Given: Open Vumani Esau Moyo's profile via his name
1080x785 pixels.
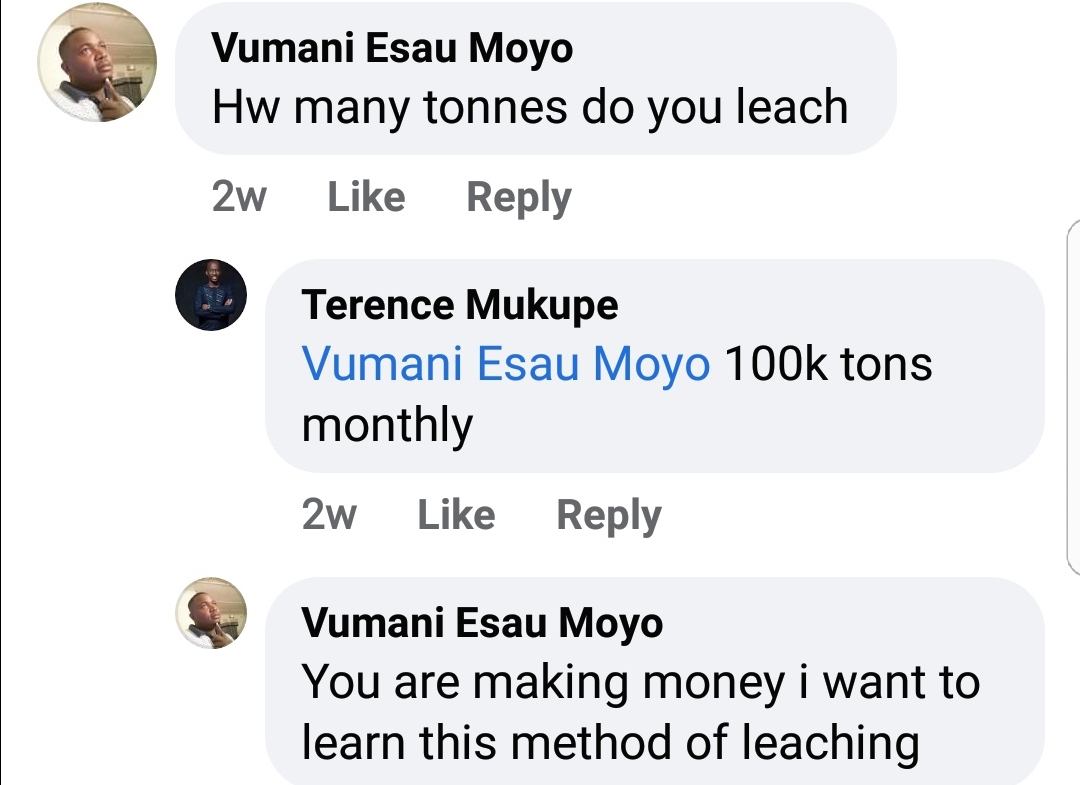Looking at the screenshot, I should tap(390, 46).
